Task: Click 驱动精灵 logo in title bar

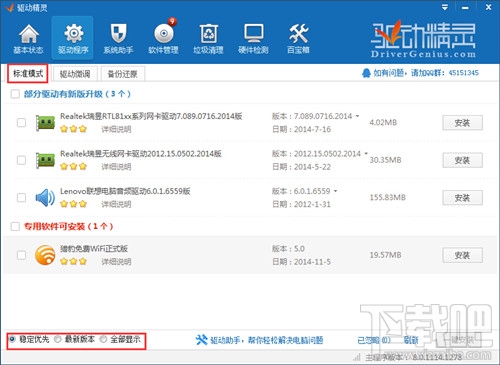Action: click(x=9, y=7)
